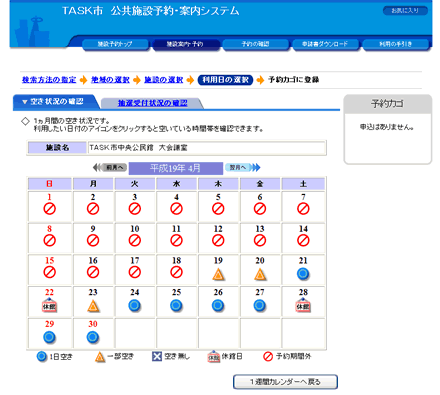
Task: Click the April 12 prohibited icon
Action: [x=218, y=240]
